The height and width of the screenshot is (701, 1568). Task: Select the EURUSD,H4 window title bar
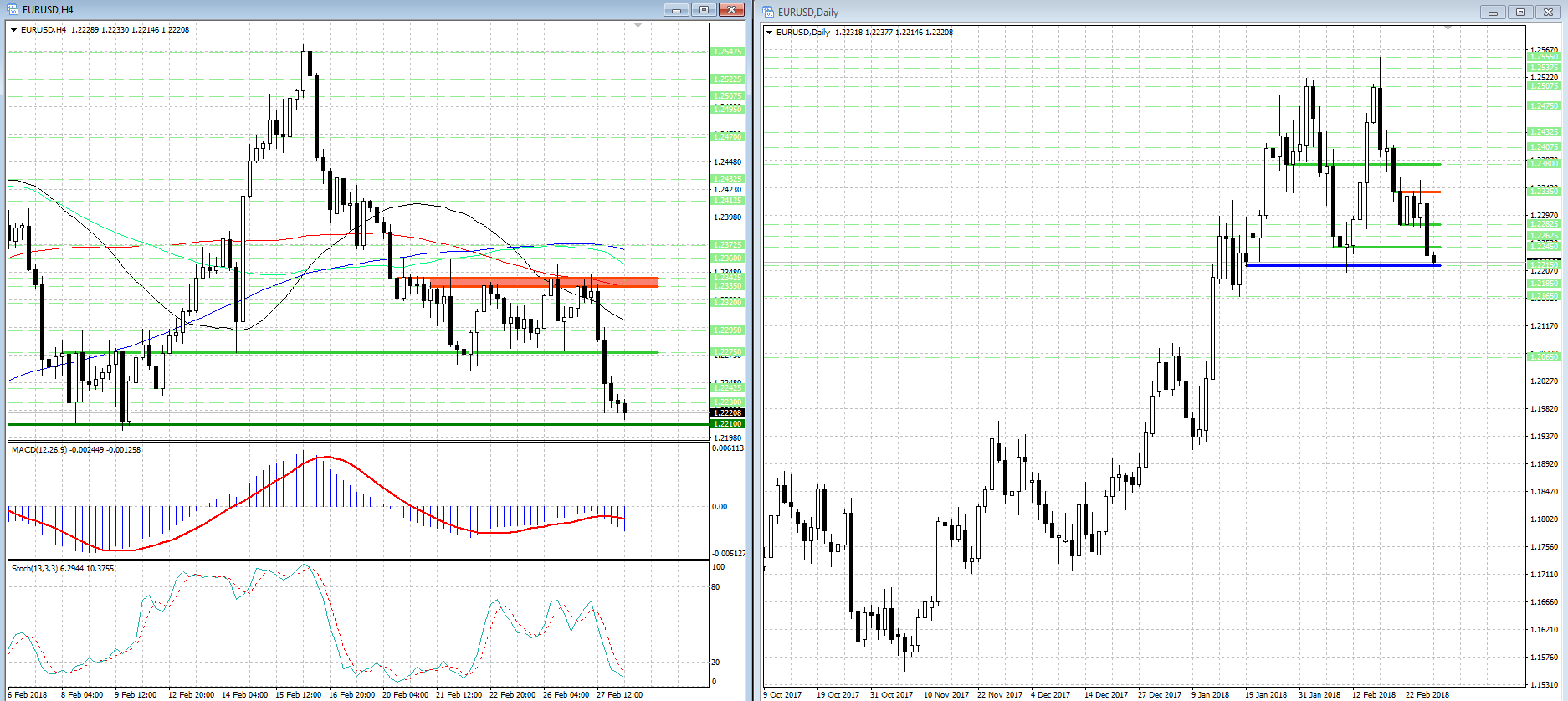(335, 10)
